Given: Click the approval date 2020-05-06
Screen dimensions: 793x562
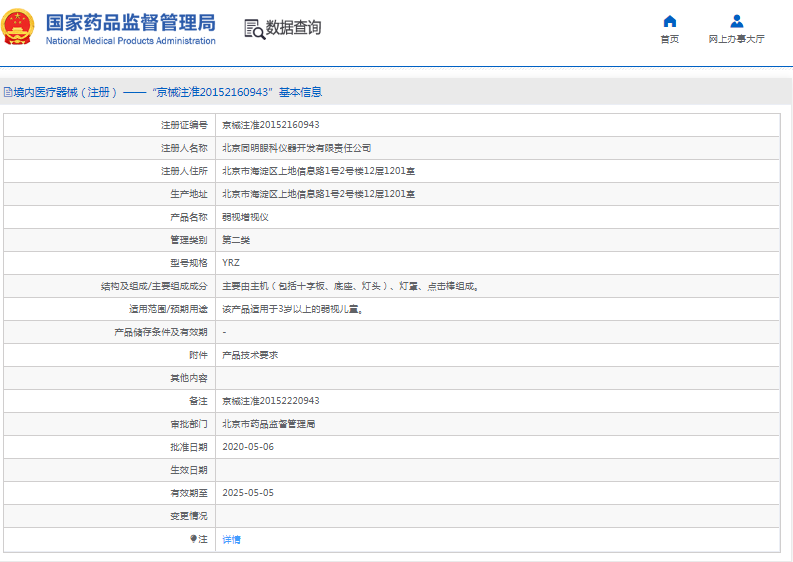Looking at the screenshot, I should (x=247, y=447).
